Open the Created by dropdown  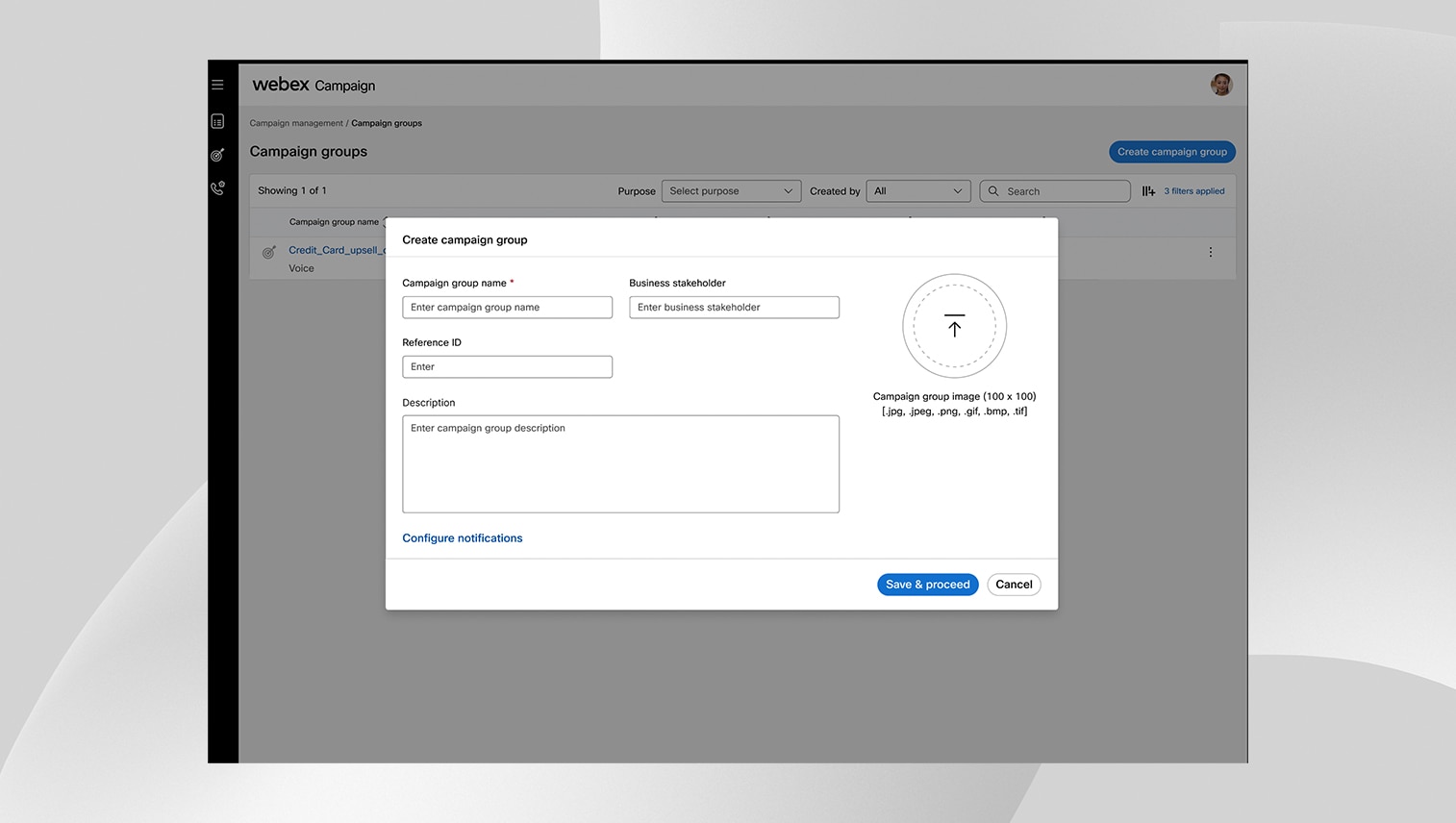pyautogui.click(x=917, y=191)
